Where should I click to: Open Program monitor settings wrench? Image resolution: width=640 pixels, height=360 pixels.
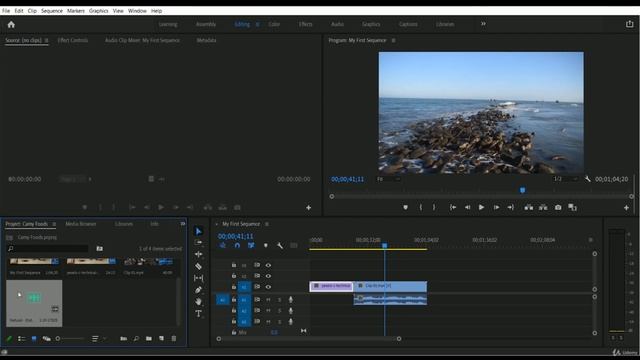[x=587, y=179]
